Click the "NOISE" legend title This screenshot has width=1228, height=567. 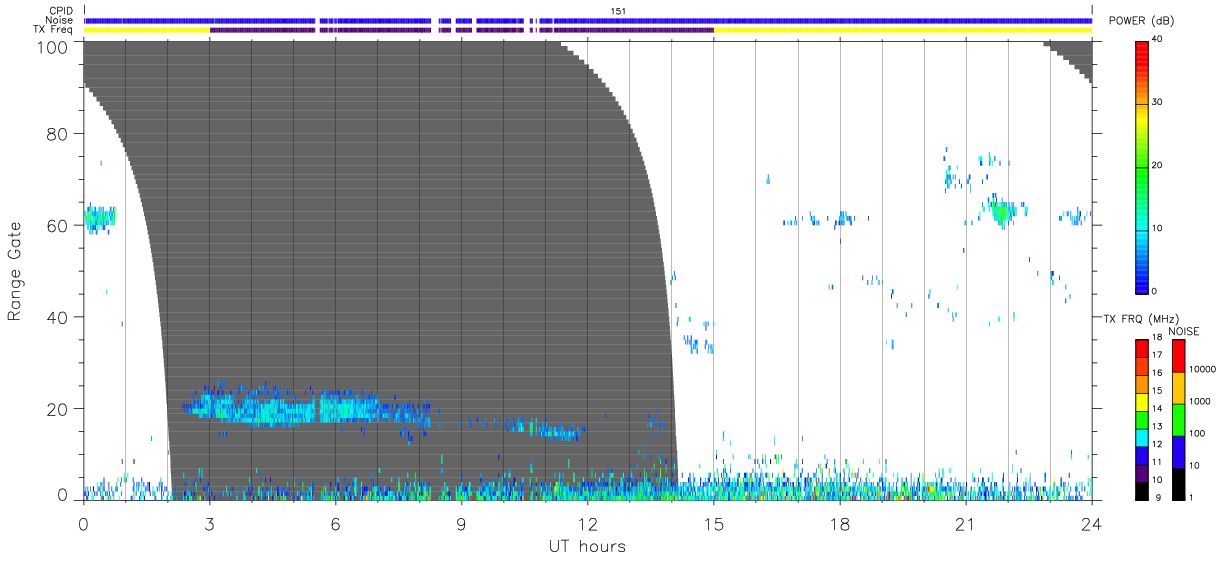[1184, 331]
